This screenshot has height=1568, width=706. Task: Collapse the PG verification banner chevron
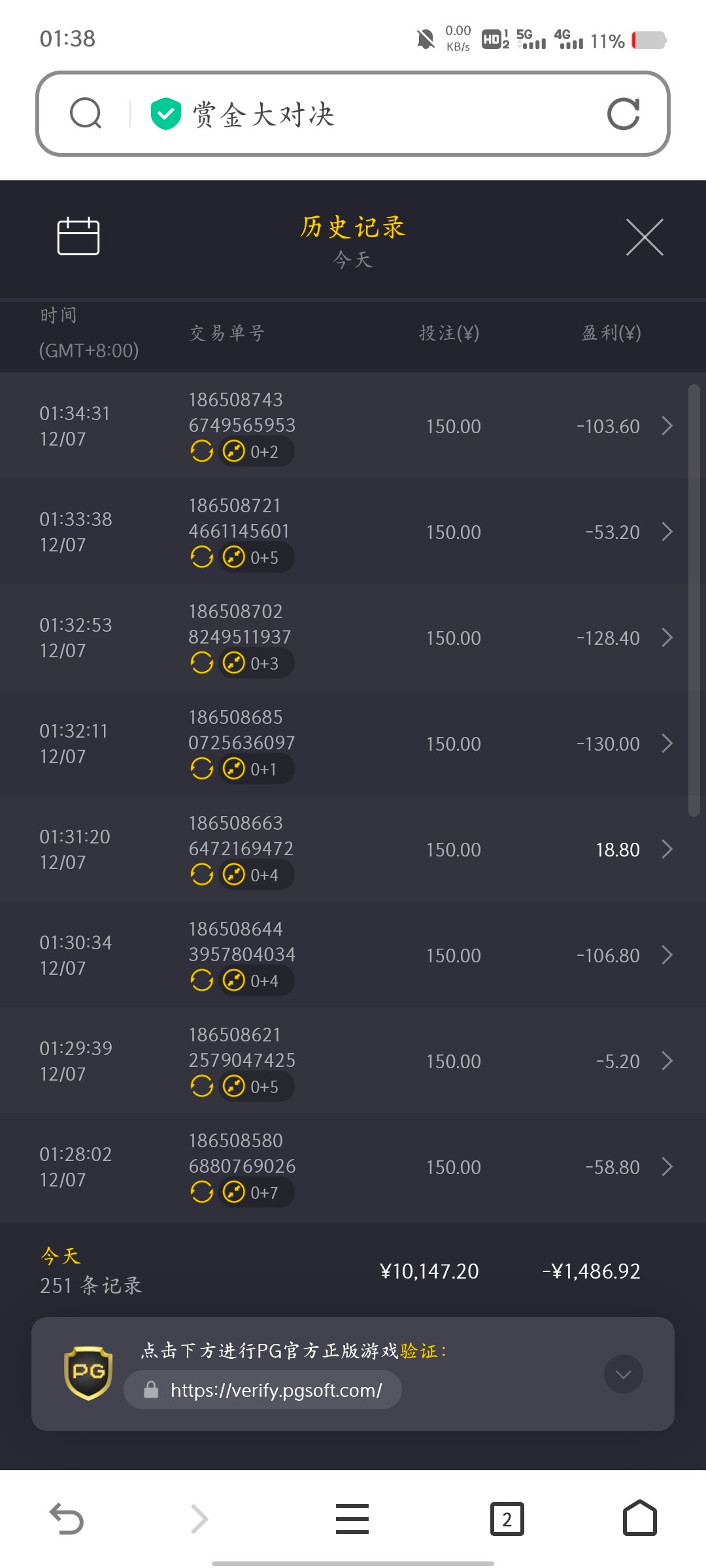tap(623, 1374)
